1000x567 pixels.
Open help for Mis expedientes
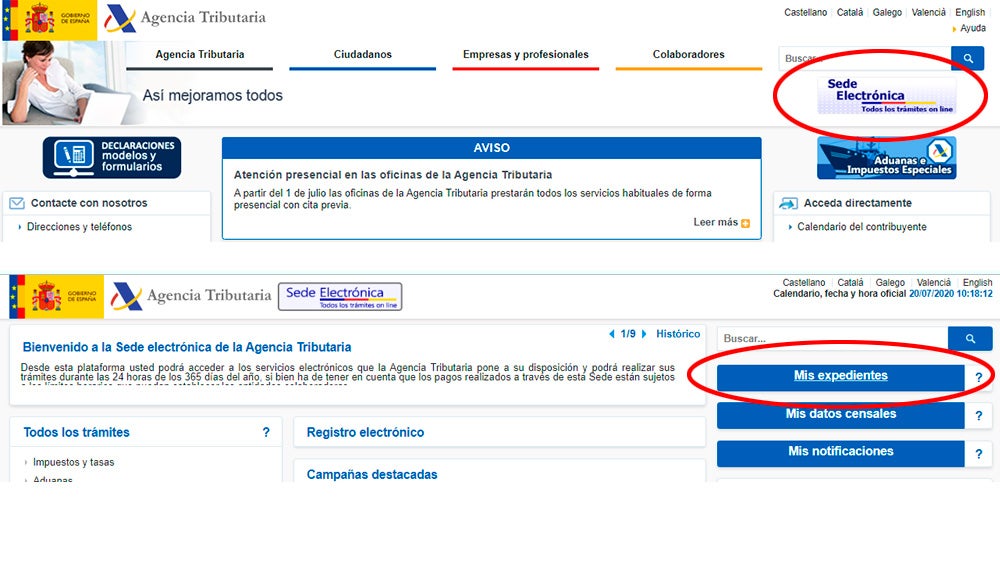point(978,378)
